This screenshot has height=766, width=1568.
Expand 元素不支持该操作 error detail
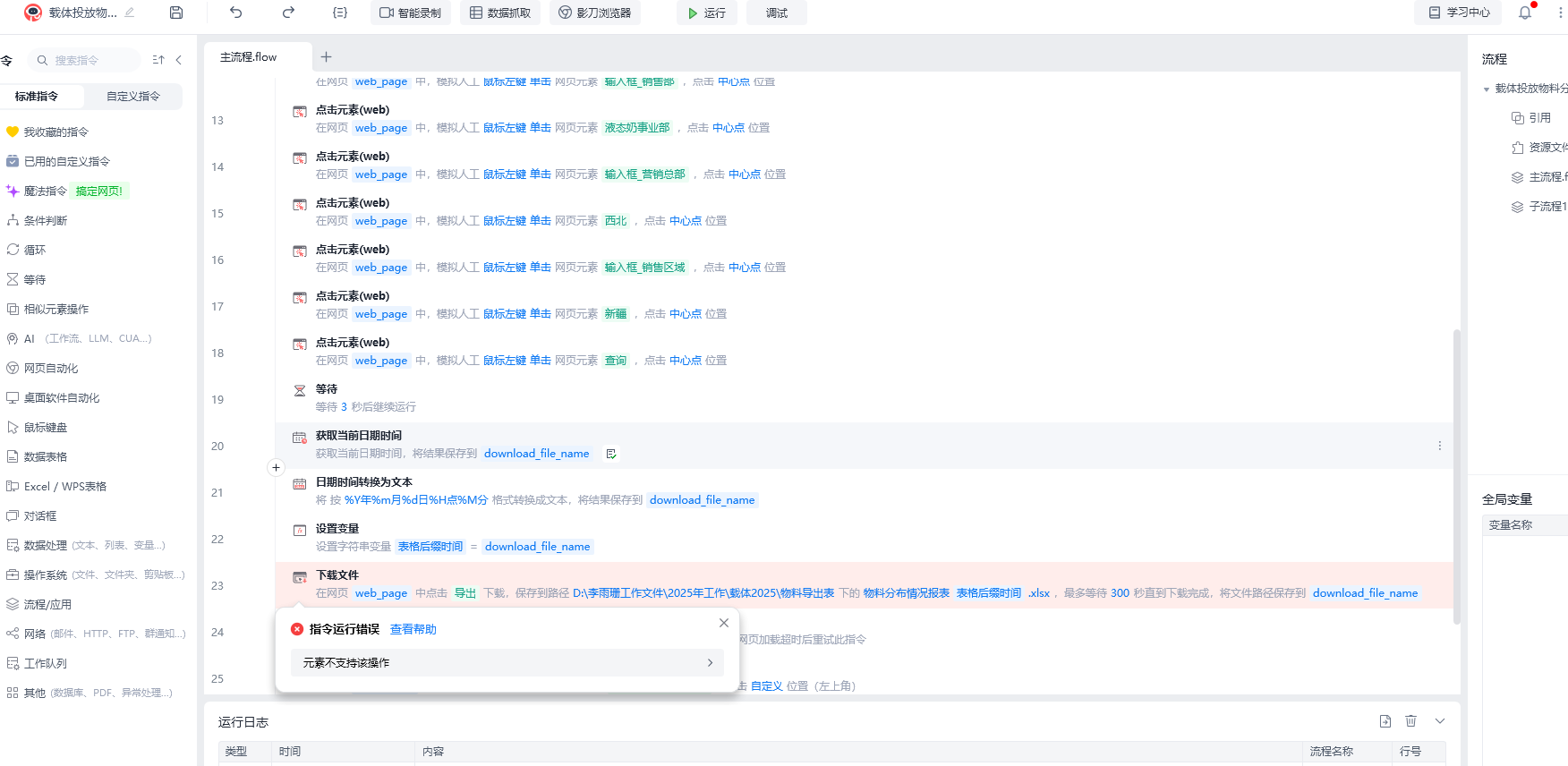pos(507,663)
